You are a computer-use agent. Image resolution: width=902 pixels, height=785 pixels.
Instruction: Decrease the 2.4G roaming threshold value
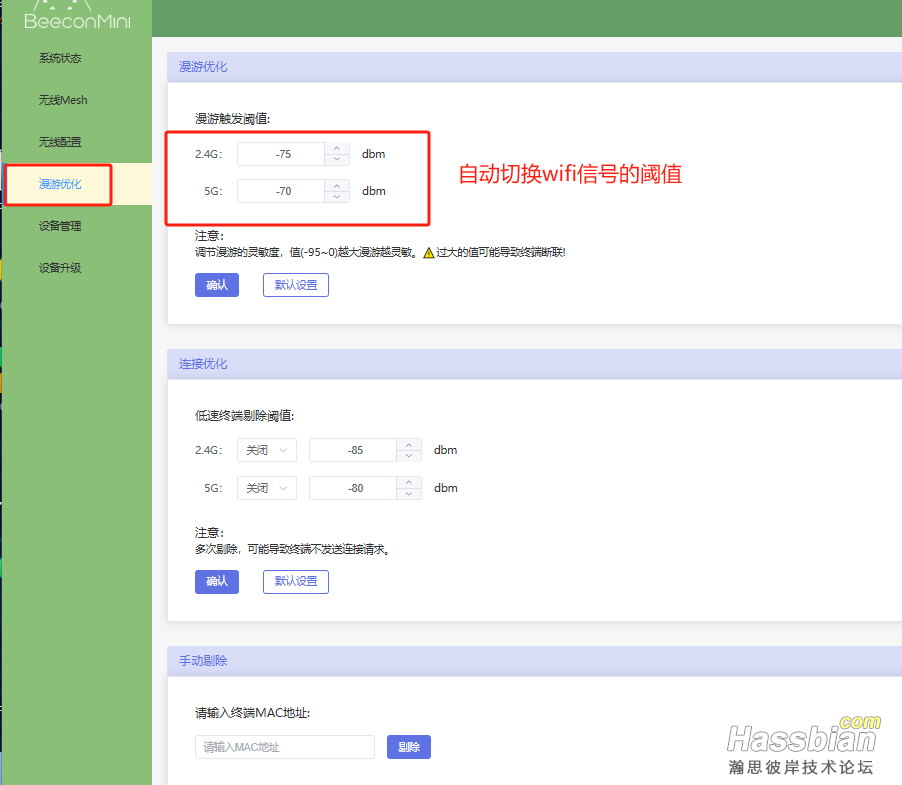pos(337,159)
